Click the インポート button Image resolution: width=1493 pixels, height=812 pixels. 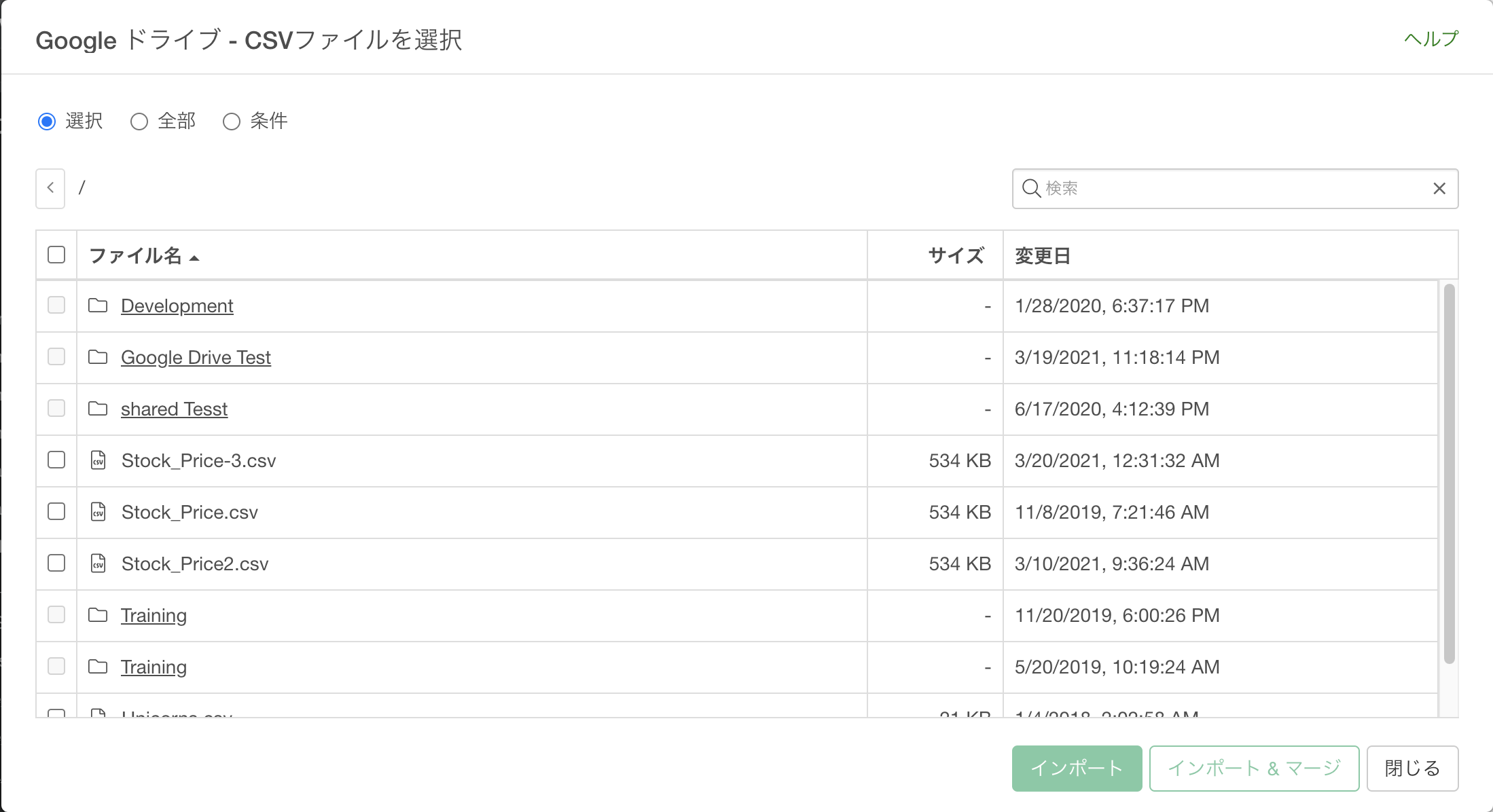pyautogui.click(x=1077, y=769)
